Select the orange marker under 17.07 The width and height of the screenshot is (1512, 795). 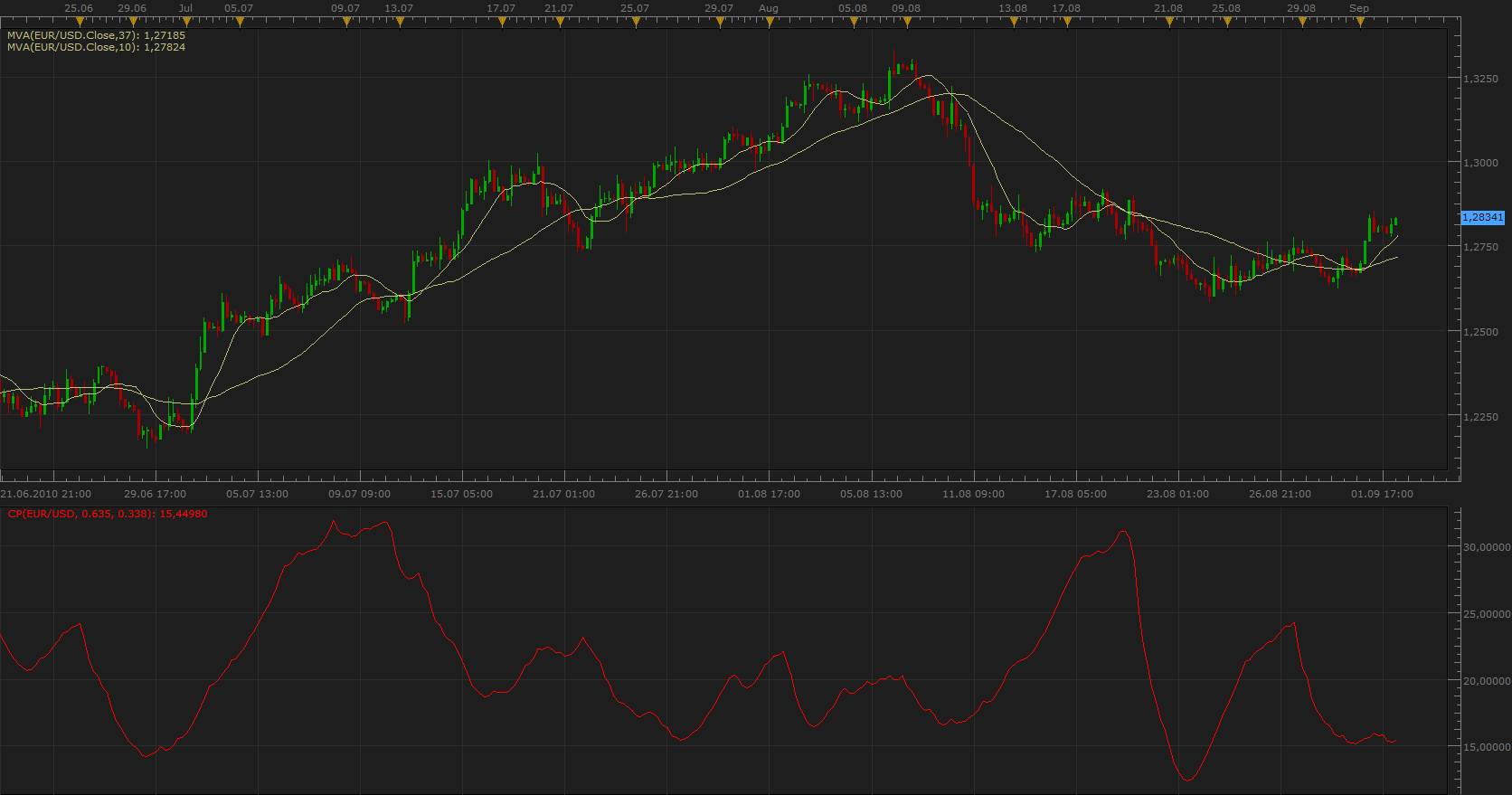point(502,22)
